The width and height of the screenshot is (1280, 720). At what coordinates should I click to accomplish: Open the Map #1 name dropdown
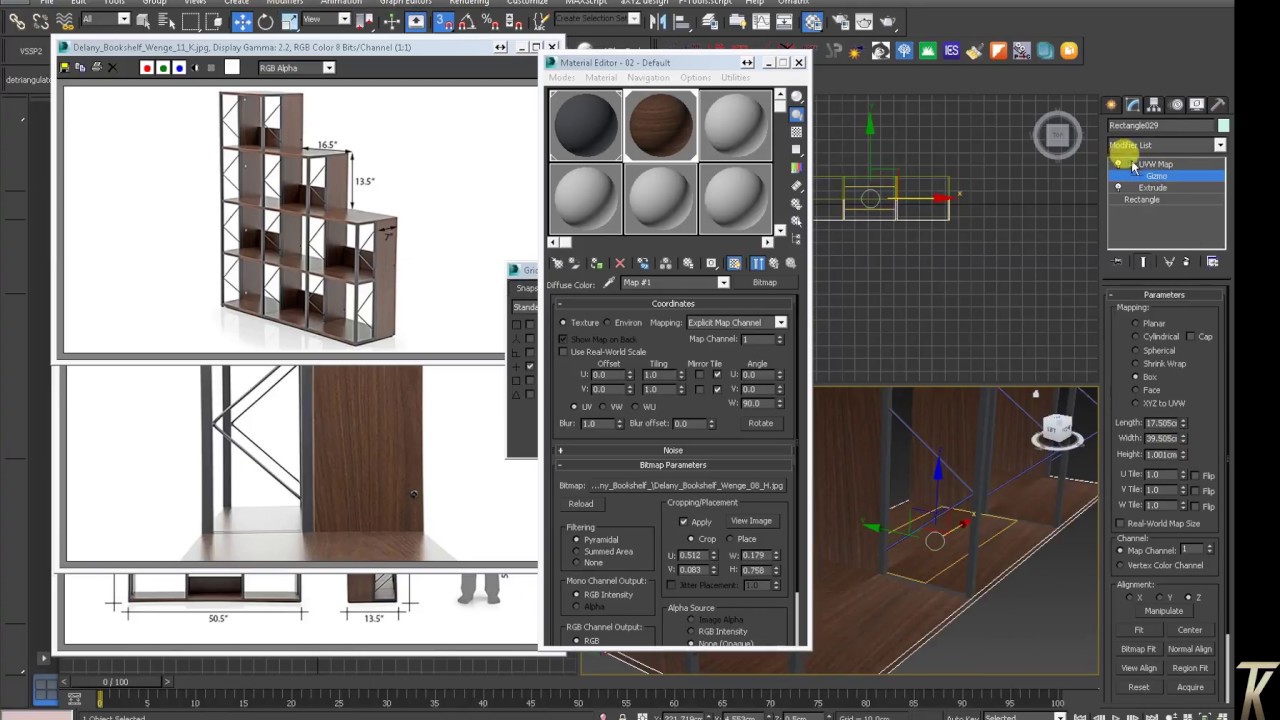[723, 283]
